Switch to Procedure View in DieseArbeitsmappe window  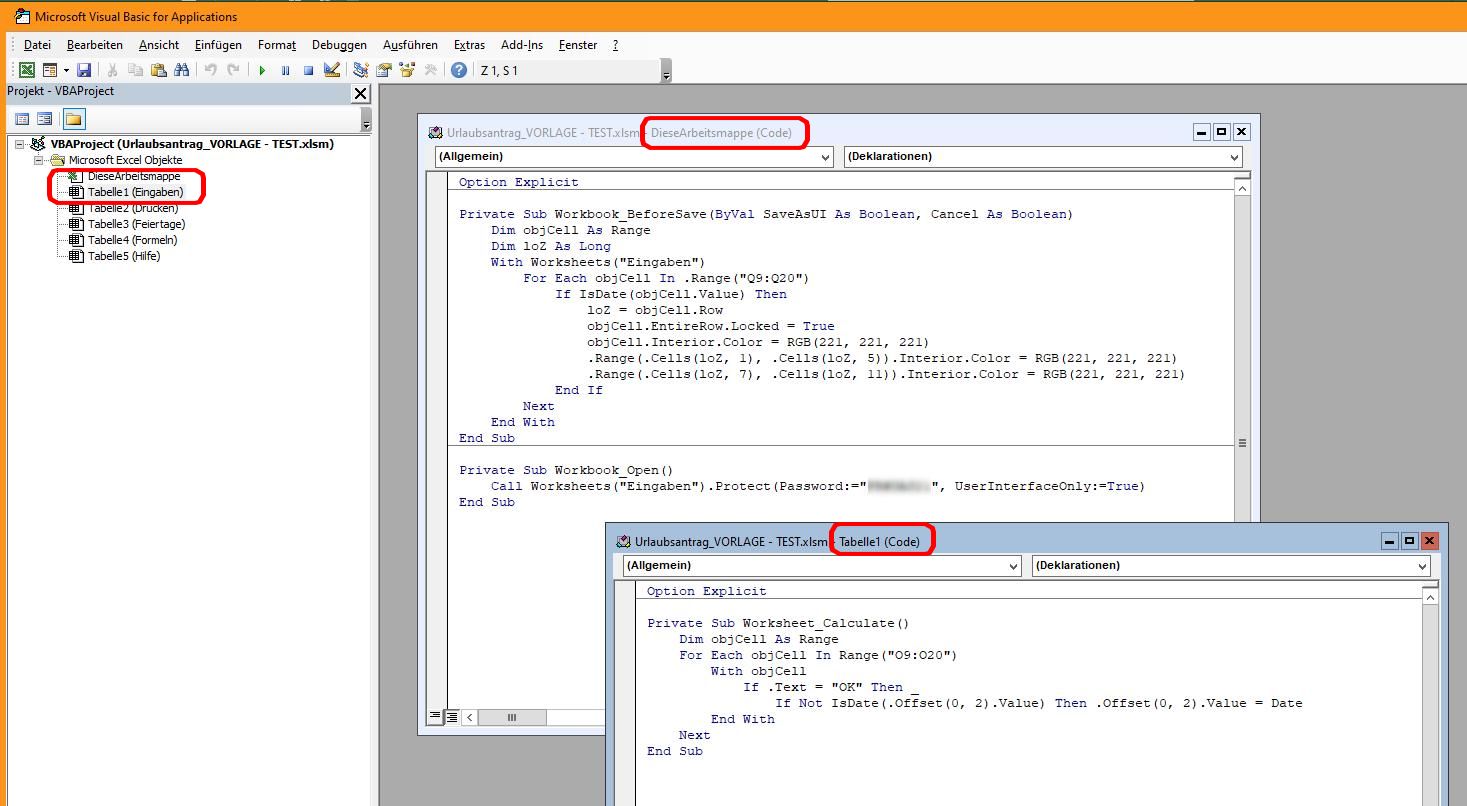(x=436, y=716)
